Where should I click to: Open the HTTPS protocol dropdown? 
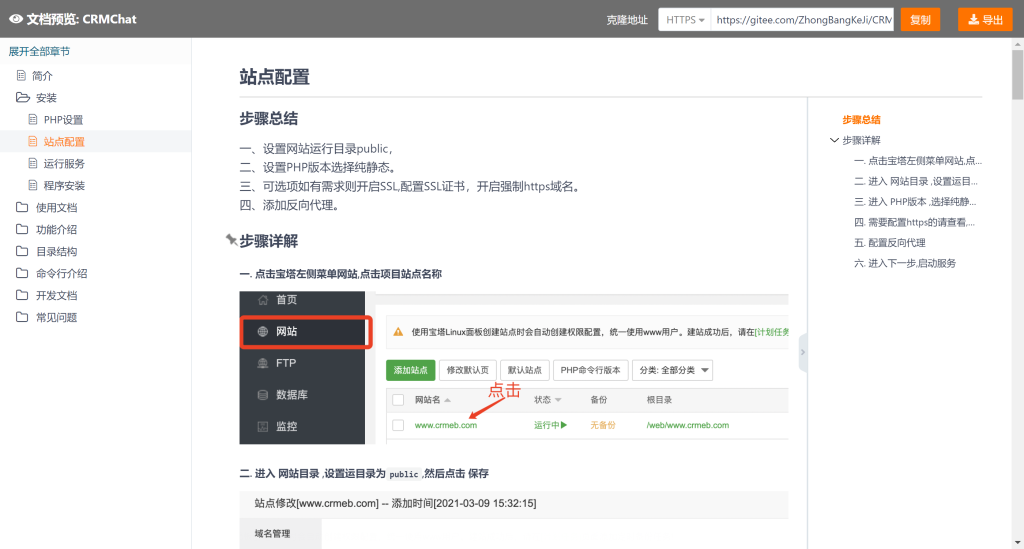pyautogui.click(x=684, y=20)
